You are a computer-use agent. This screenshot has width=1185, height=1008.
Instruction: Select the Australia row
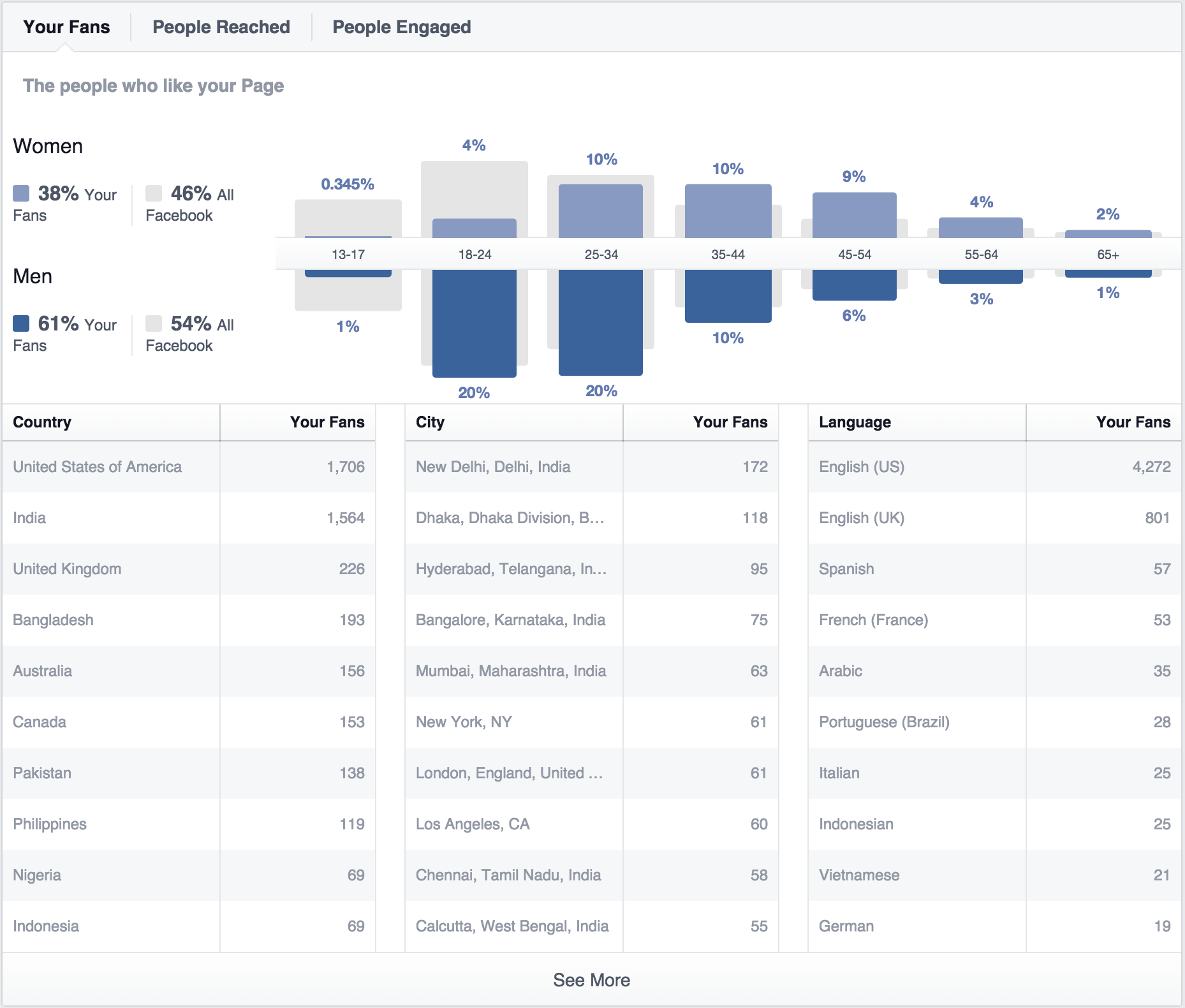point(189,671)
